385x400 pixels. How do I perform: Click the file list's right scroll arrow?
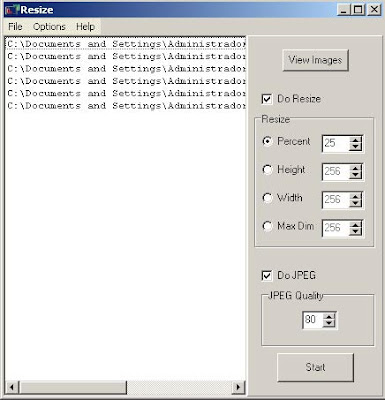pyautogui.click(x=238, y=387)
